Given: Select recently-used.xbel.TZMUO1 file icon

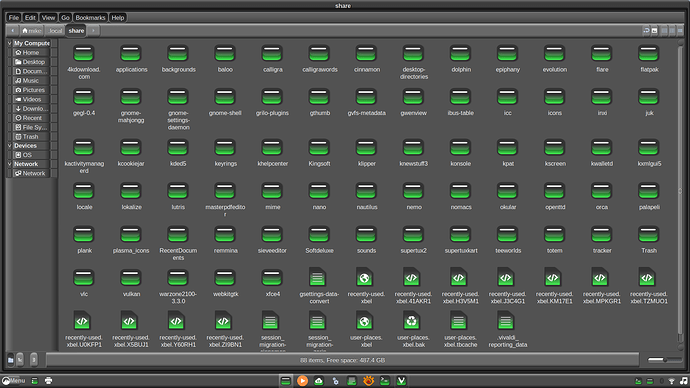Looking at the screenshot, I should coord(647,278).
